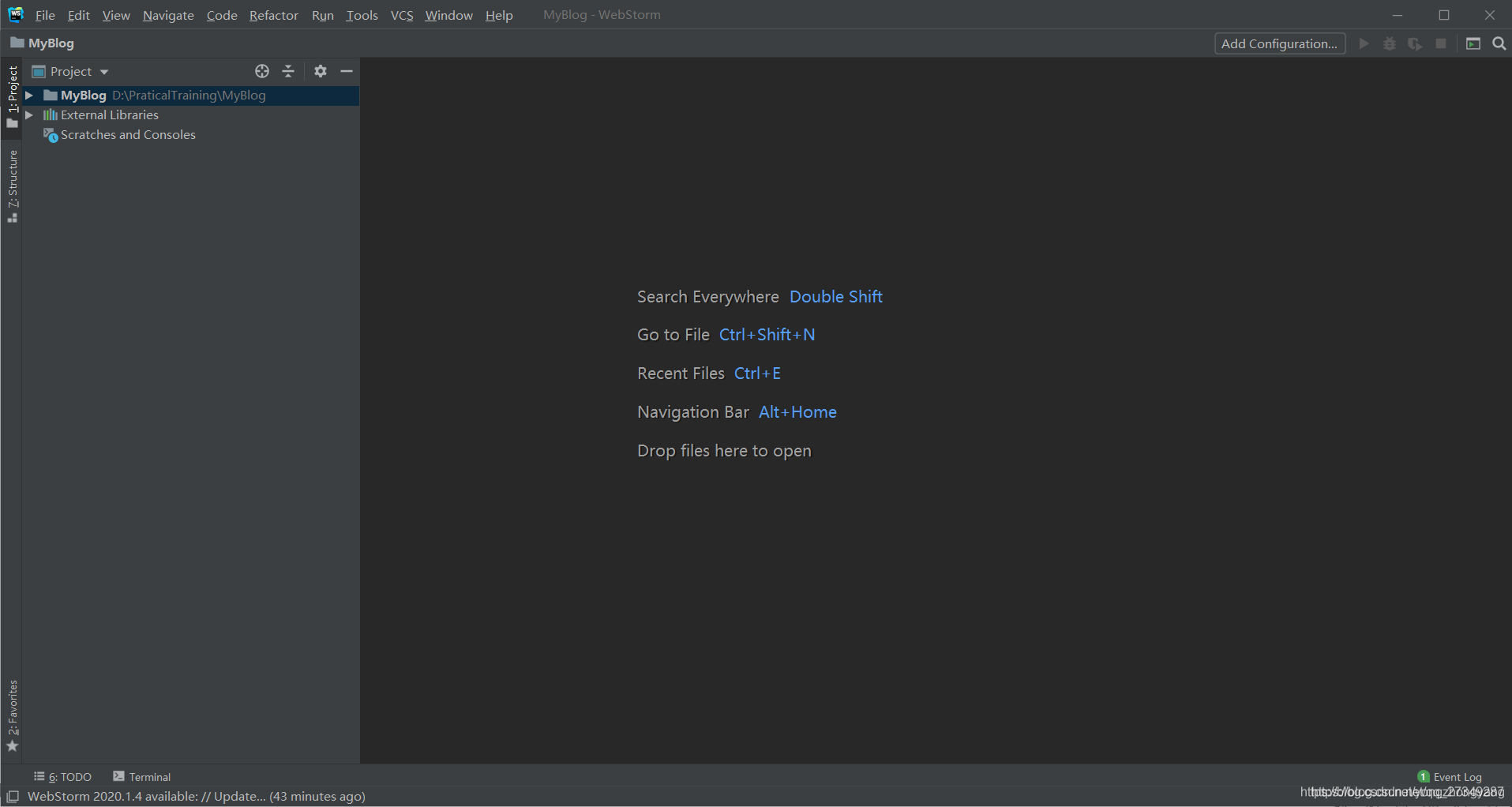Toggle the 2: Favorites side tab
The image size is (1512, 807).
[x=12, y=716]
